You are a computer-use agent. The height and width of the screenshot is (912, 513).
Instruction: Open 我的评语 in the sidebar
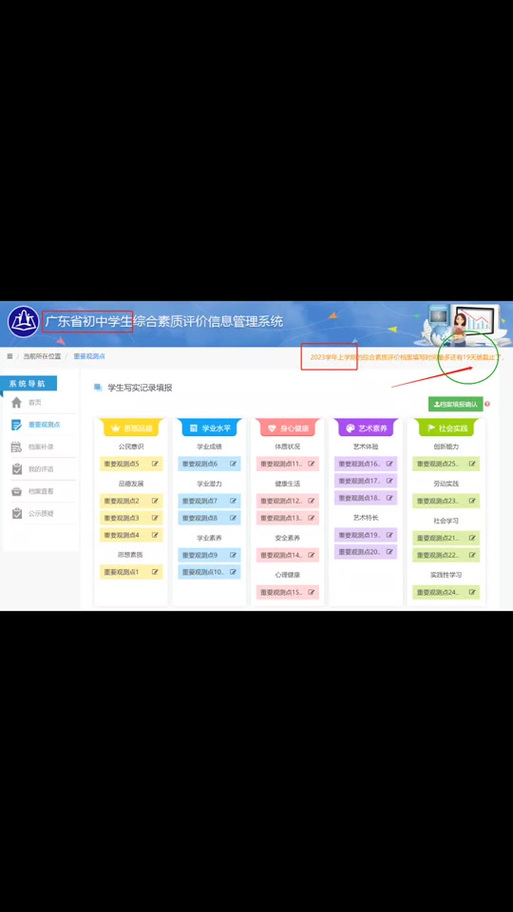pyautogui.click(x=41, y=469)
